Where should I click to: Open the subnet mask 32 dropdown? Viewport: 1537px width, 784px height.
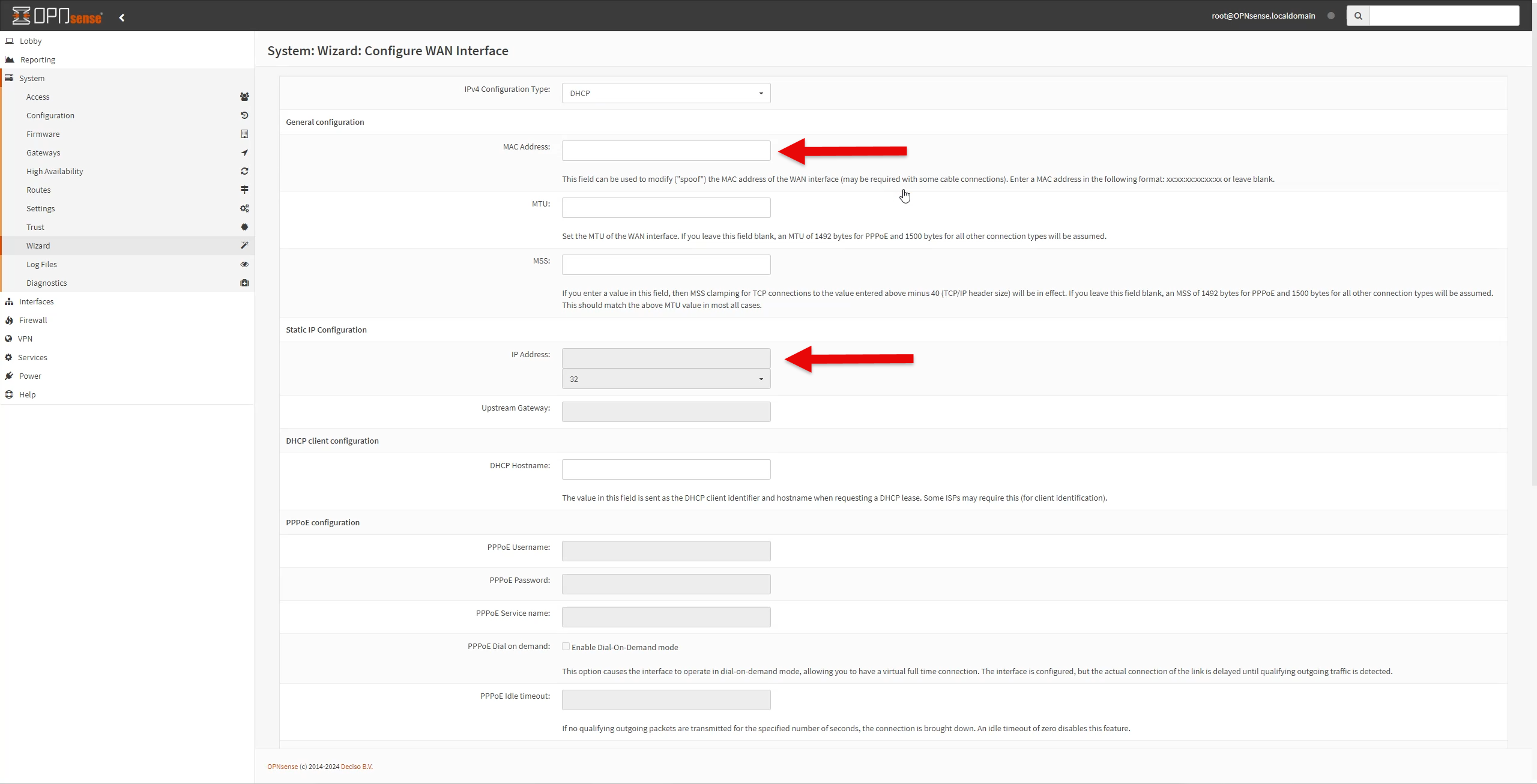point(666,379)
